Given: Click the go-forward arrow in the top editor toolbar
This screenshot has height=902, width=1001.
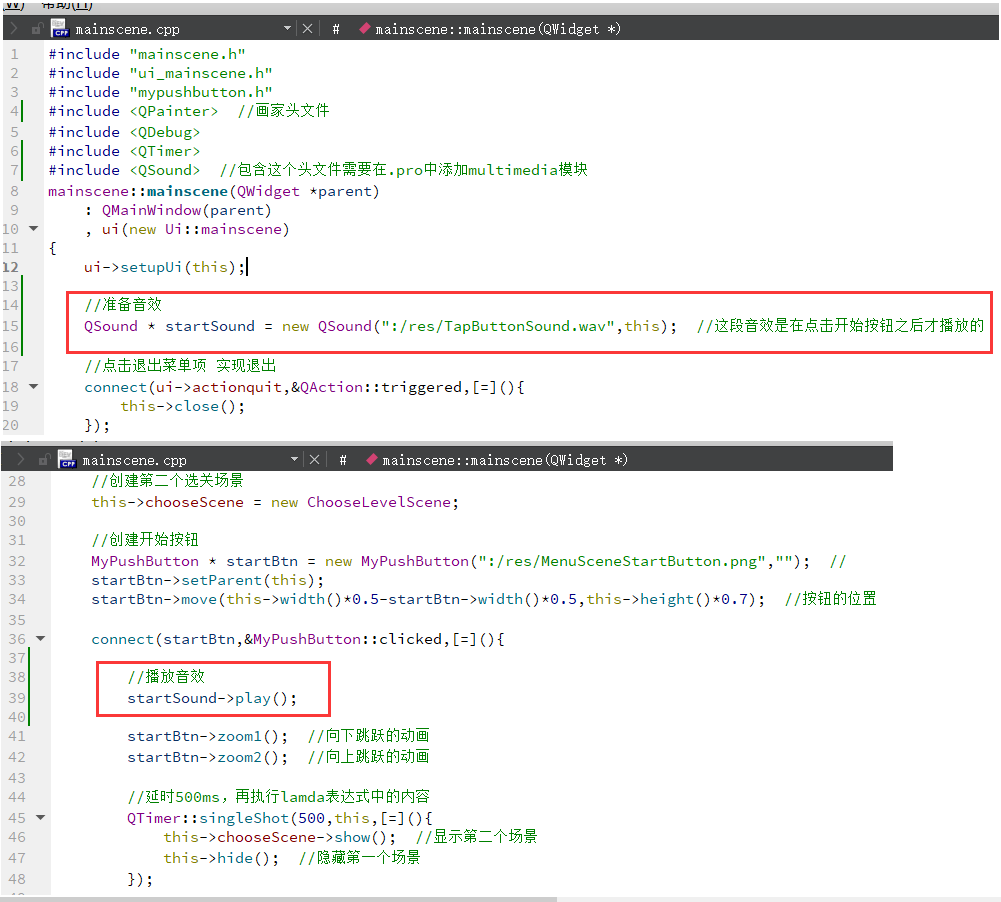Looking at the screenshot, I should [14, 29].
